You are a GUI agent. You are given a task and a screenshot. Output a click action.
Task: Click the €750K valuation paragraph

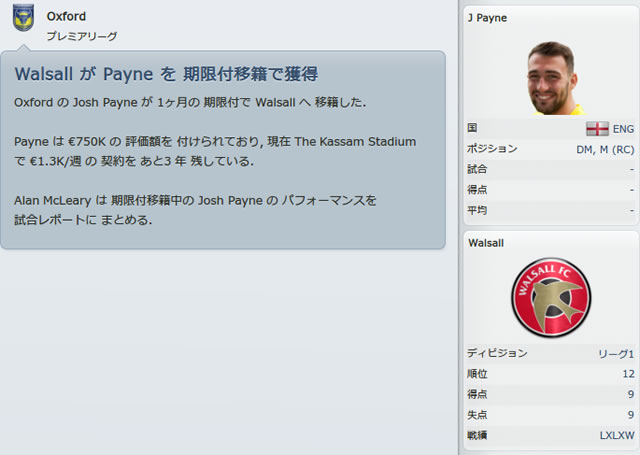point(215,151)
